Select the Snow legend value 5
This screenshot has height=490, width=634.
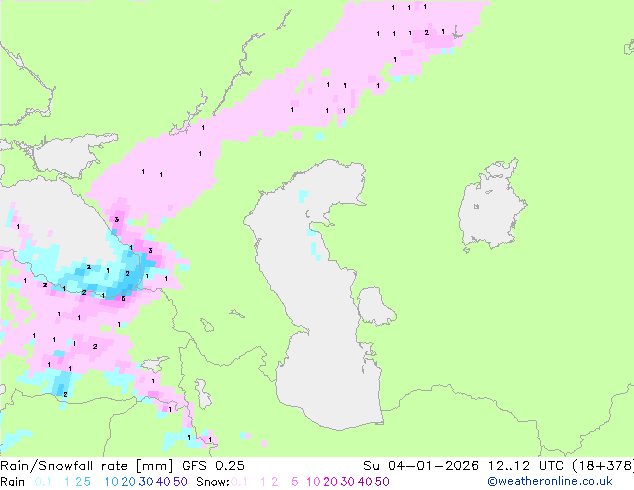[295, 482]
